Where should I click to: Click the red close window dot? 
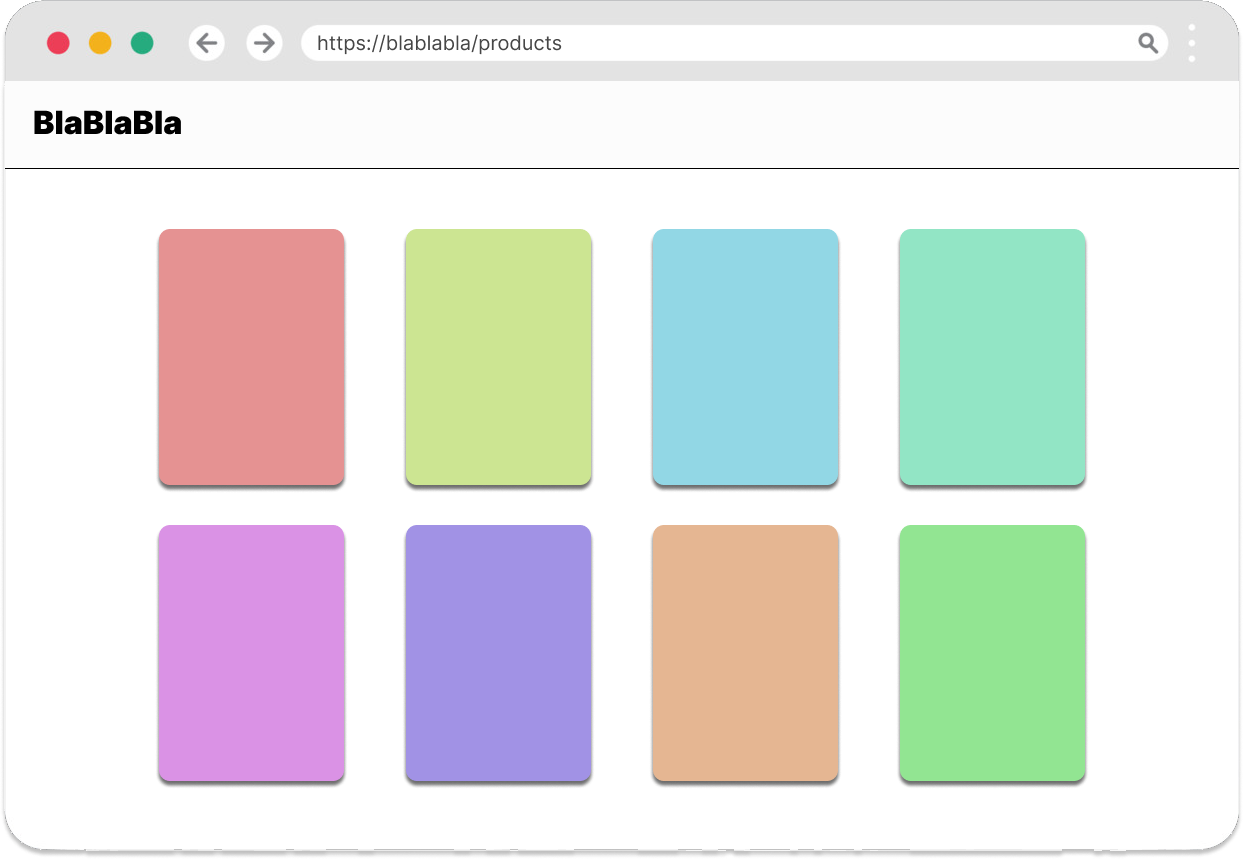58,43
